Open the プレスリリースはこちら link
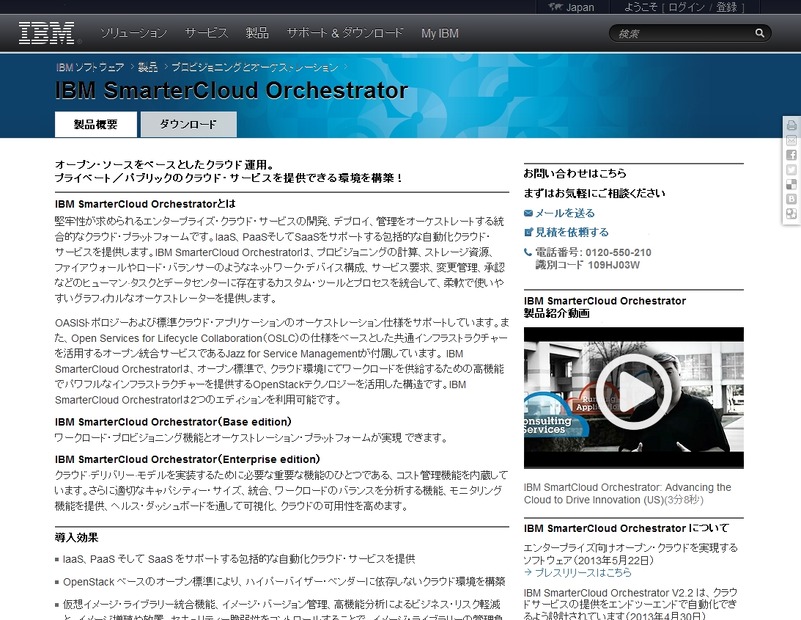 [x=583, y=573]
